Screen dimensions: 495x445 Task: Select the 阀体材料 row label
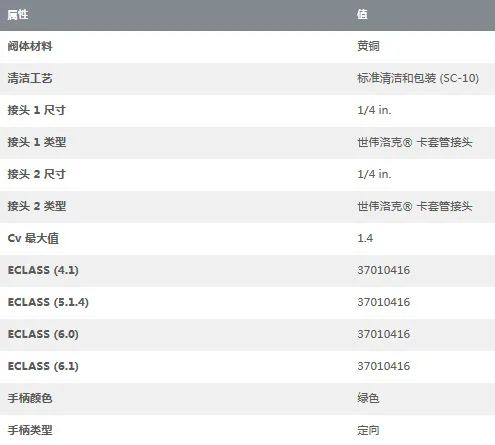click(30, 46)
